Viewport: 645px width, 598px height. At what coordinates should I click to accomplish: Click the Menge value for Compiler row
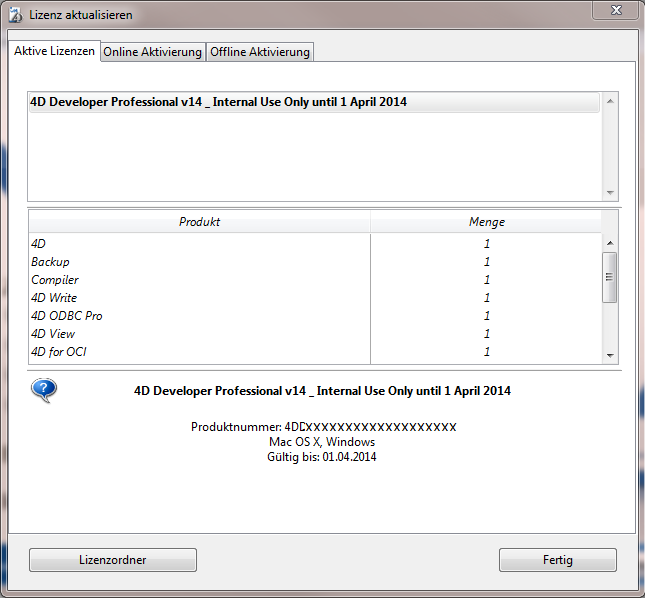tap(487, 280)
